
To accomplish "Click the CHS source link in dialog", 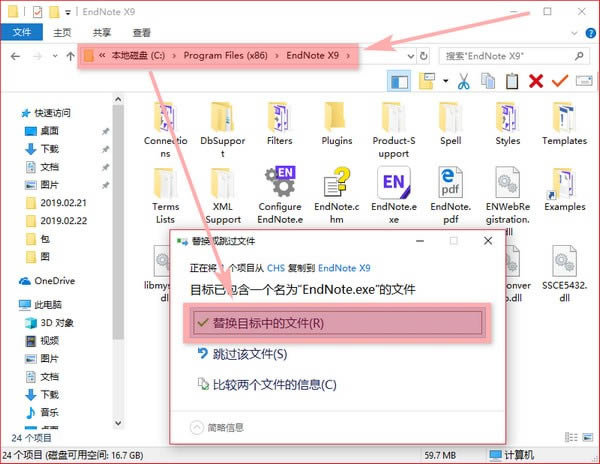I will point(276,268).
